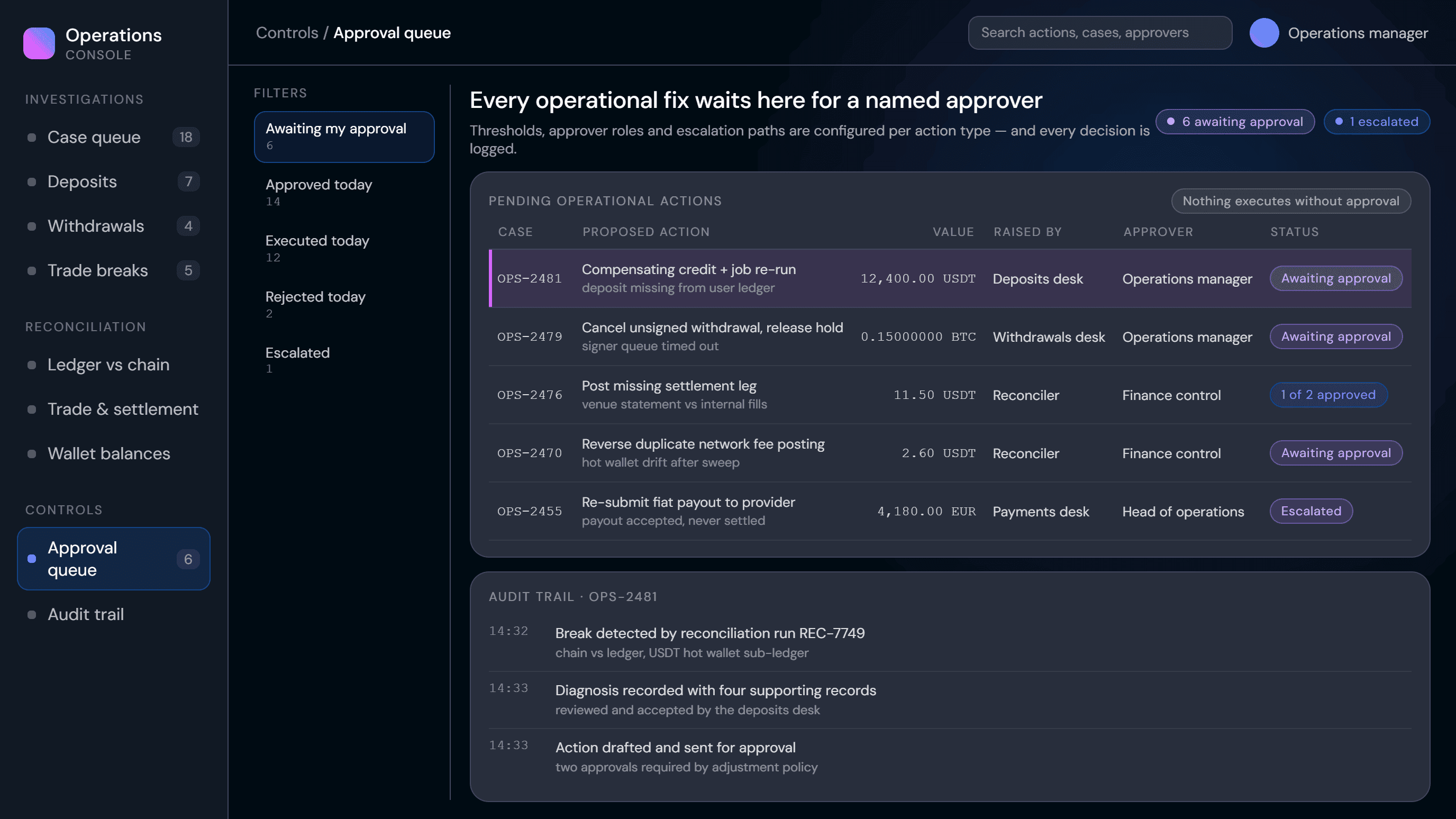Screen dimensions: 1456x819
Task: Click the Operations manager avatar circle
Action: [1264, 33]
